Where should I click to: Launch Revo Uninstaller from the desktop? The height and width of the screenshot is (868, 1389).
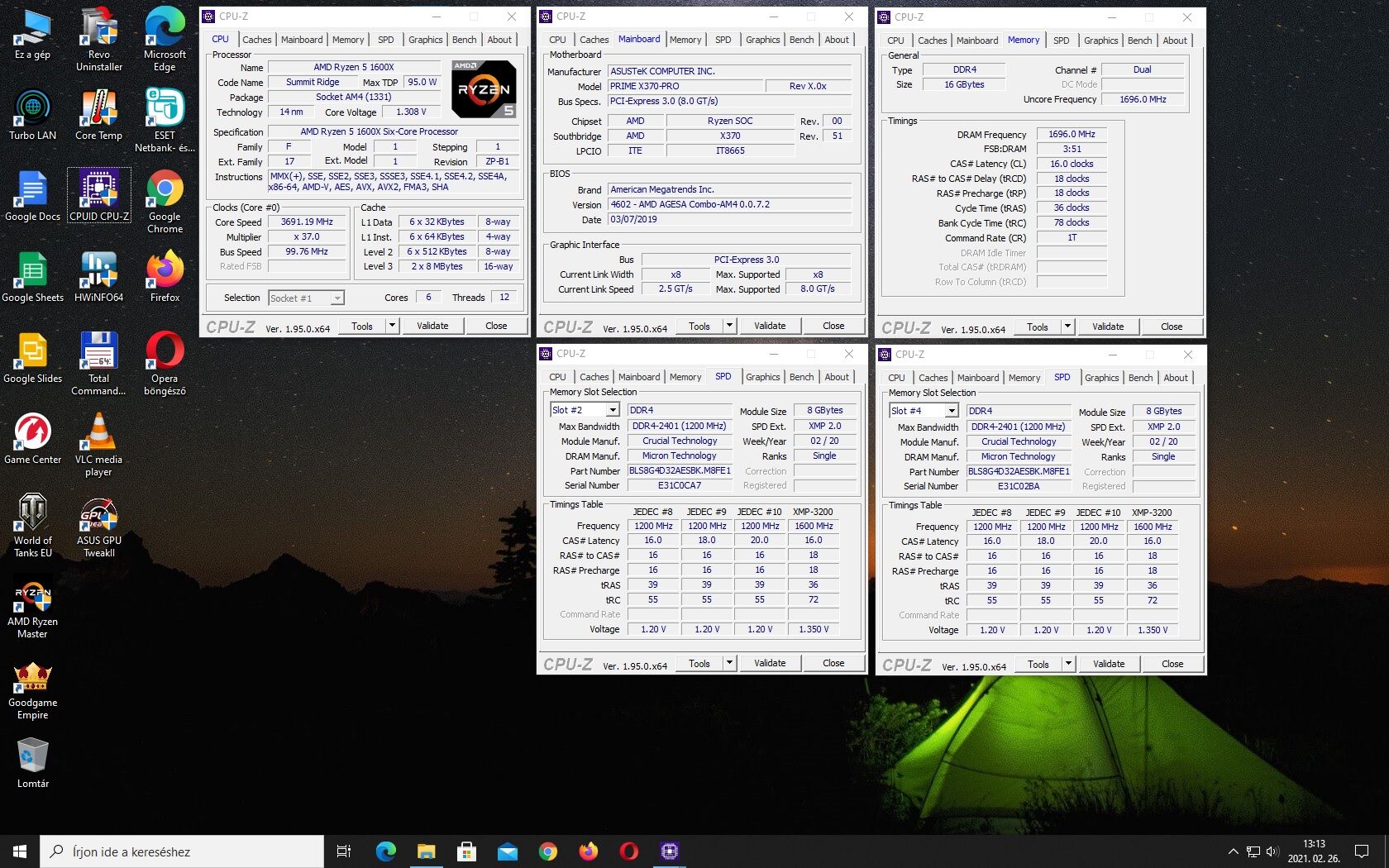[x=98, y=39]
